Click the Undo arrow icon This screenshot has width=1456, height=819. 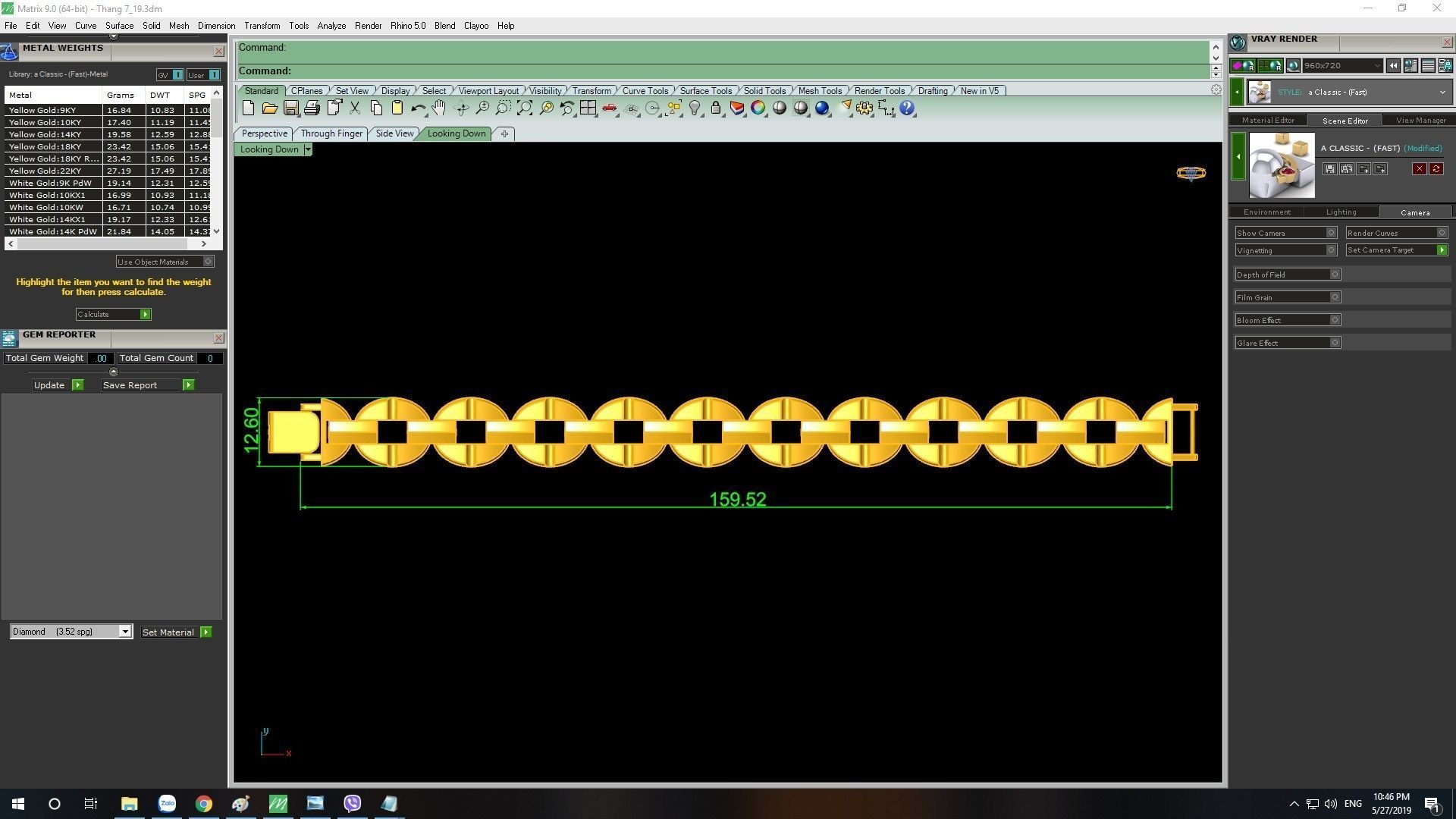tap(418, 108)
